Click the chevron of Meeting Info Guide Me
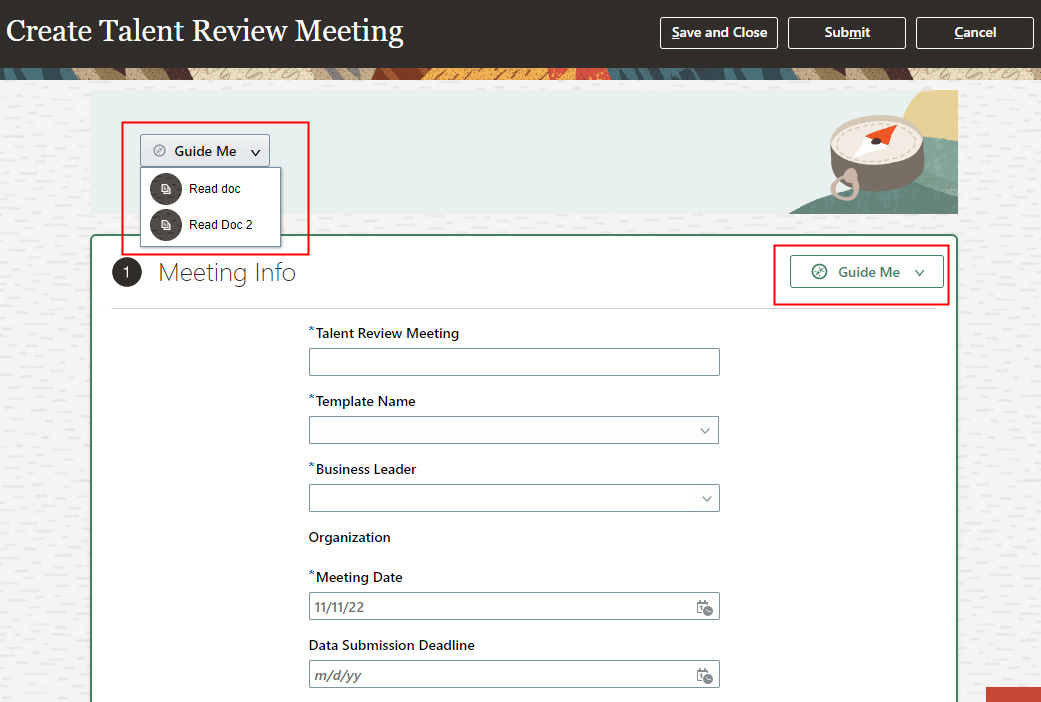 tap(920, 272)
